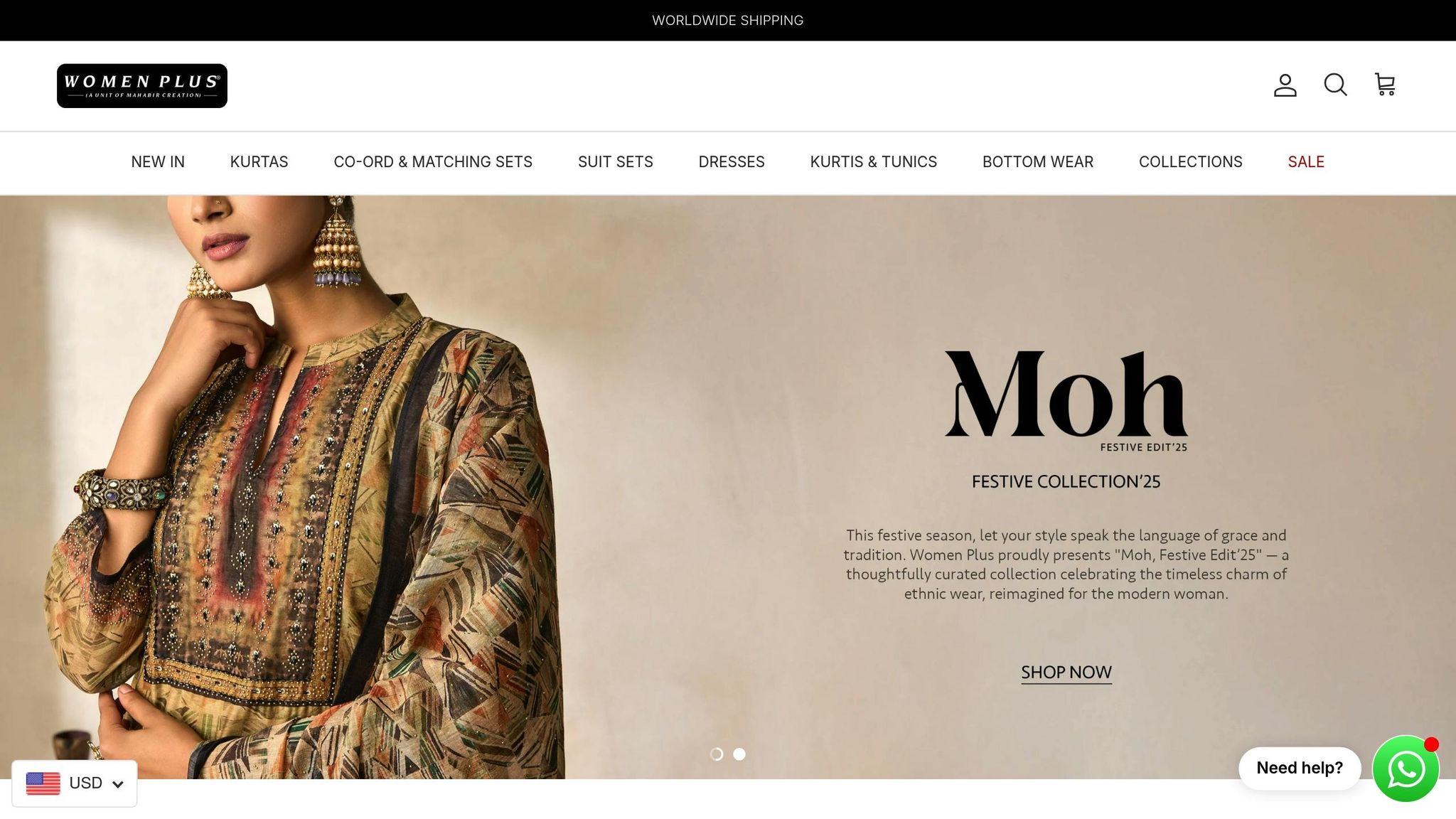The height and width of the screenshot is (819, 1456).
Task: Open the shopping cart icon
Action: pos(1385,85)
